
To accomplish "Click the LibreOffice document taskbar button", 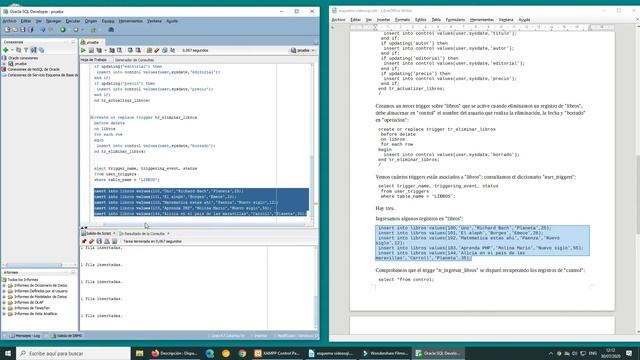I will pos(331,353).
